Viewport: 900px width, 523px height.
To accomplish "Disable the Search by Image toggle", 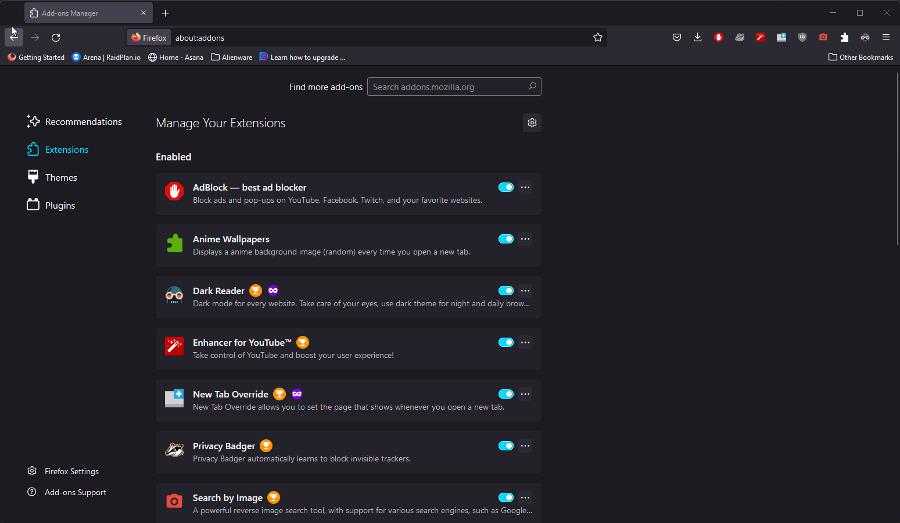I will pos(506,497).
